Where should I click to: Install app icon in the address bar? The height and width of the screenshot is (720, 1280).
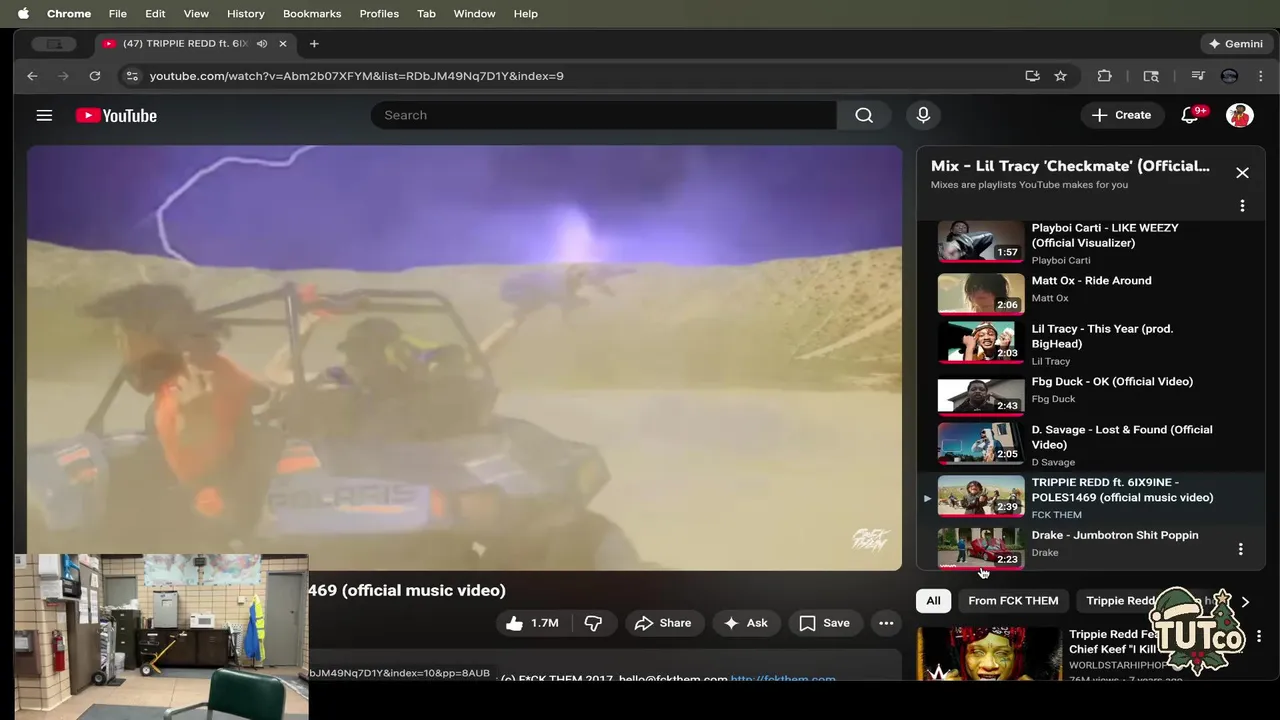tap(1032, 76)
